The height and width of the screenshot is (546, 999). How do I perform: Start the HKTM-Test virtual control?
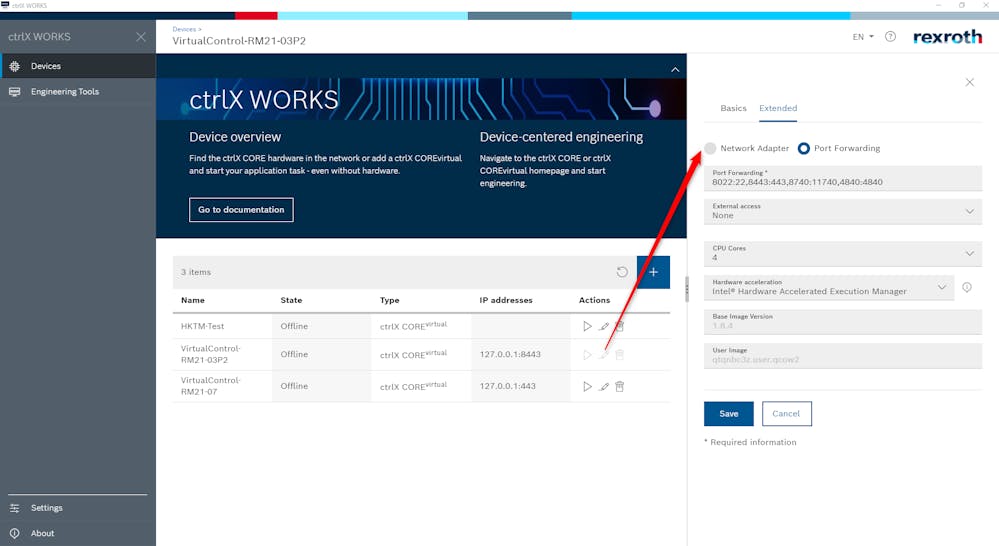pyautogui.click(x=587, y=326)
